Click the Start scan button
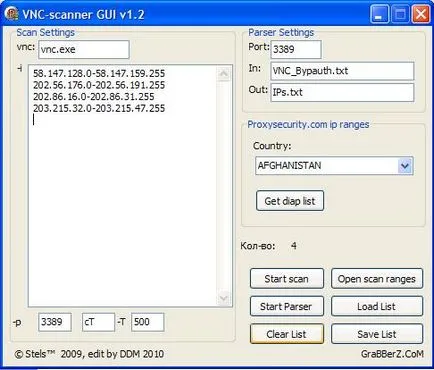Image resolution: width=434 pixels, height=370 pixels. [x=287, y=279]
